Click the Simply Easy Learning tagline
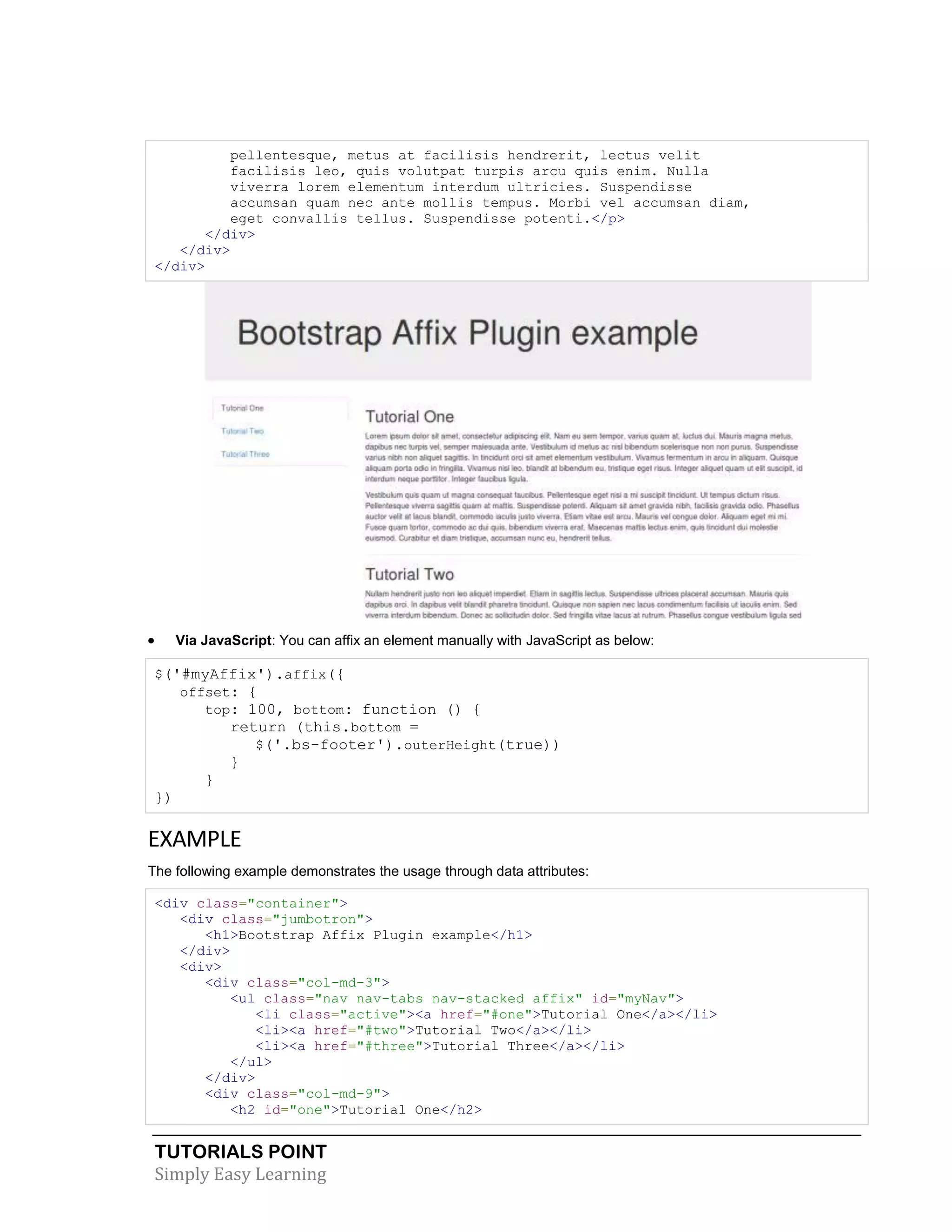 point(241,1174)
